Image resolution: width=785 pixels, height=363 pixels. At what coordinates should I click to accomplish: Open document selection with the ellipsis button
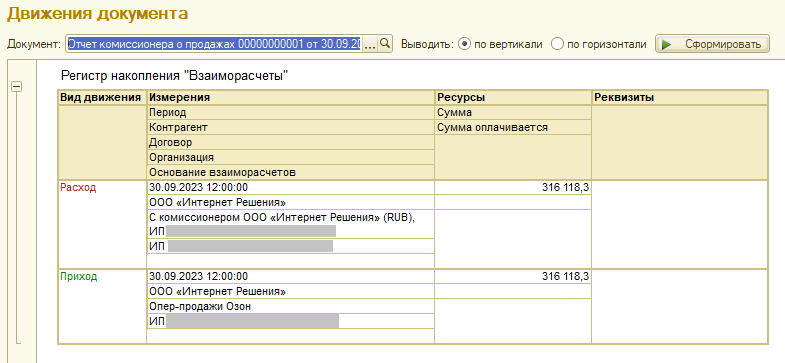(x=369, y=44)
